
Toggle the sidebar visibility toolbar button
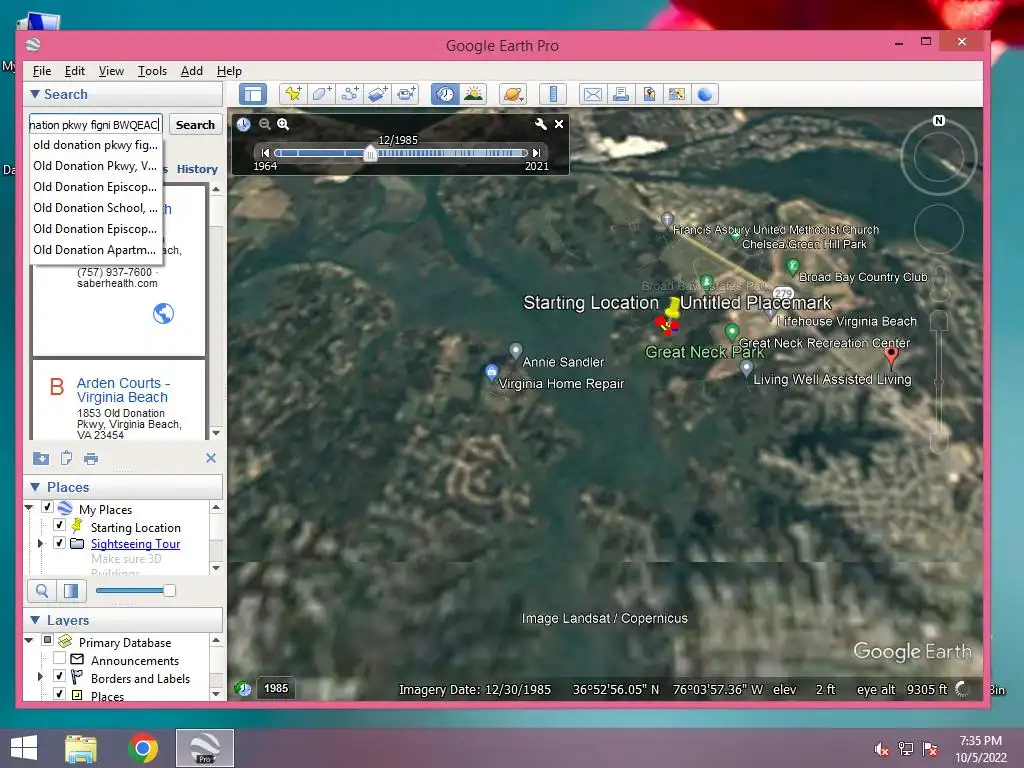pyautogui.click(x=253, y=94)
